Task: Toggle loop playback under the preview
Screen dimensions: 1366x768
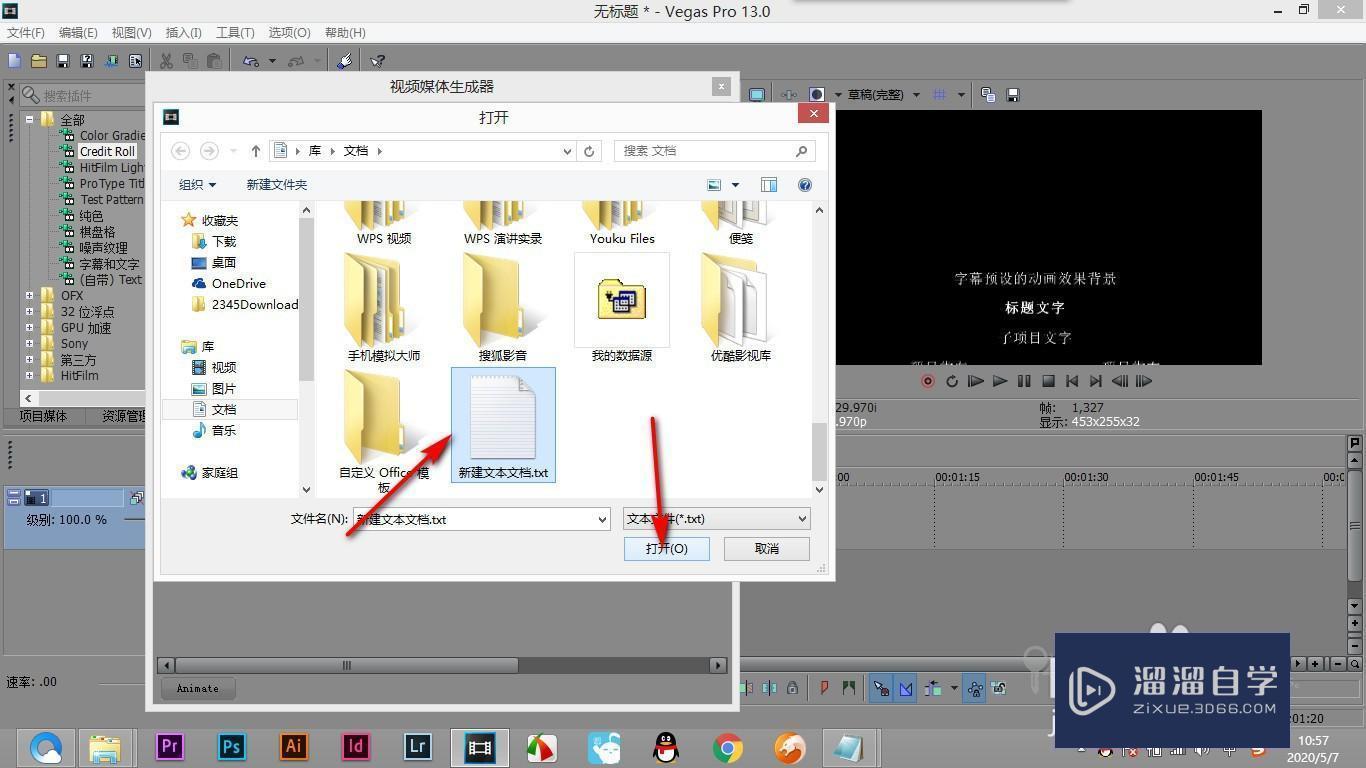Action: click(952, 381)
